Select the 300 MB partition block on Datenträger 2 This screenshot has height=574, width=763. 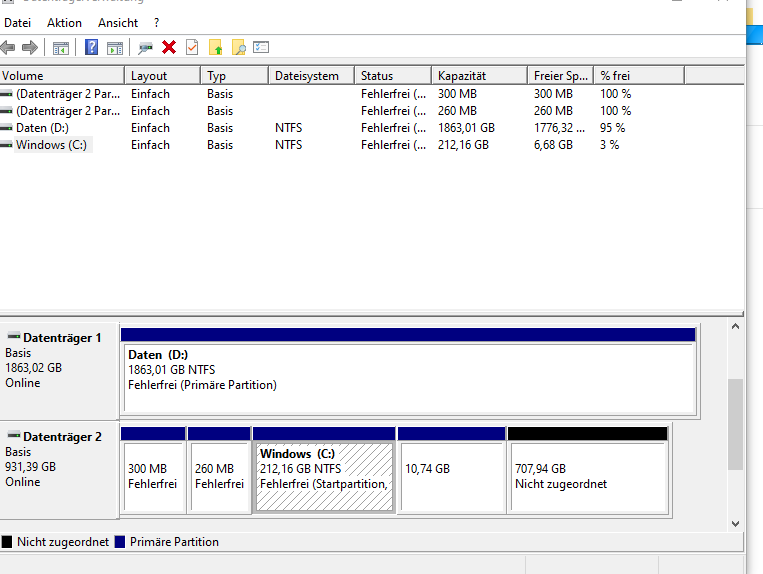153,469
